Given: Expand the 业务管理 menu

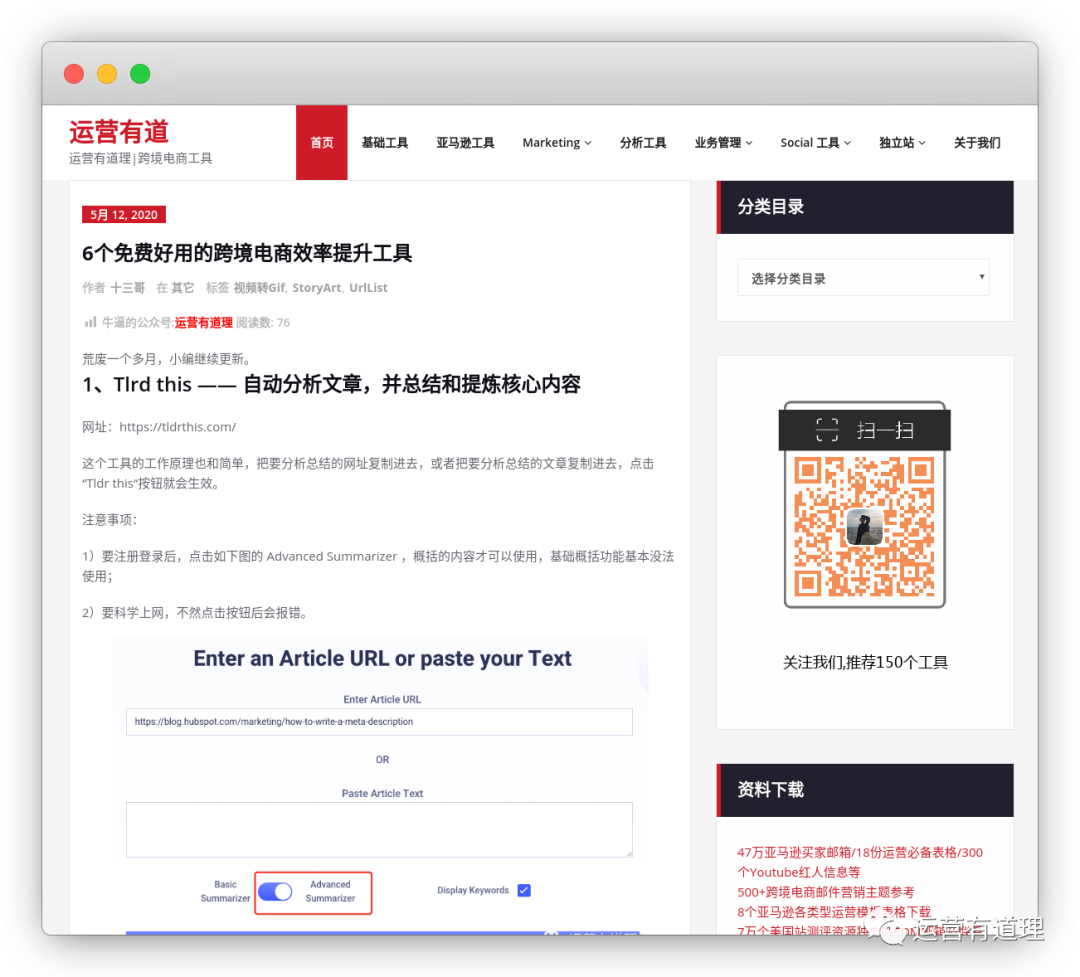Looking at the screenshot, I should (723, 143).
